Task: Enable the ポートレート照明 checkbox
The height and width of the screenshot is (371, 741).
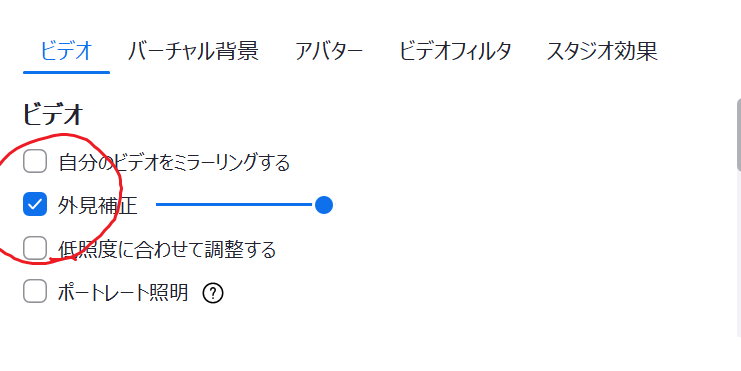Action: (35, 291)
